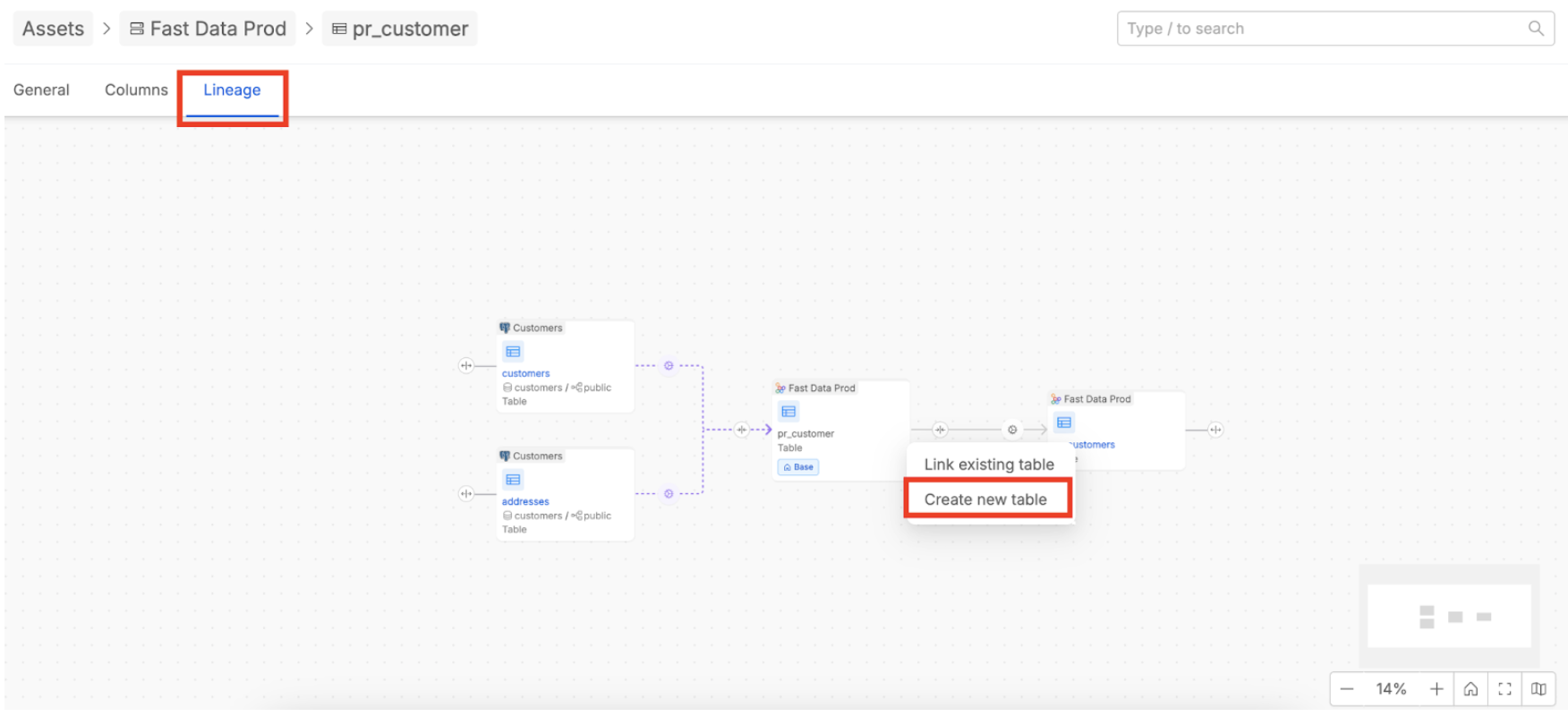This screenshot has width=1568, height=725.
Task: Click table icon in customers node
Action: [513, 352]
